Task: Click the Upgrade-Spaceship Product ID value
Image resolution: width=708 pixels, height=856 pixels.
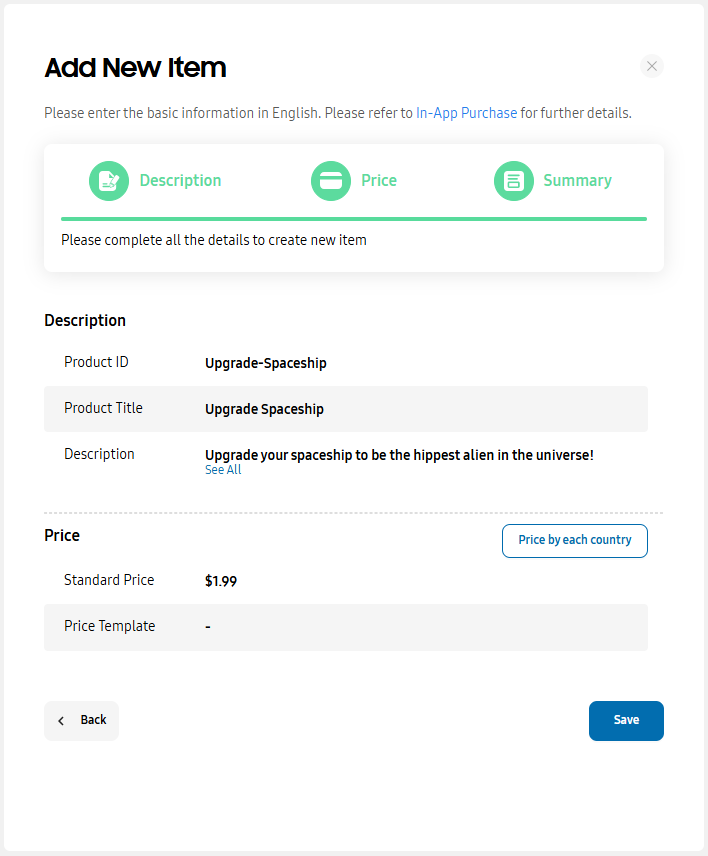Action: 265,363
